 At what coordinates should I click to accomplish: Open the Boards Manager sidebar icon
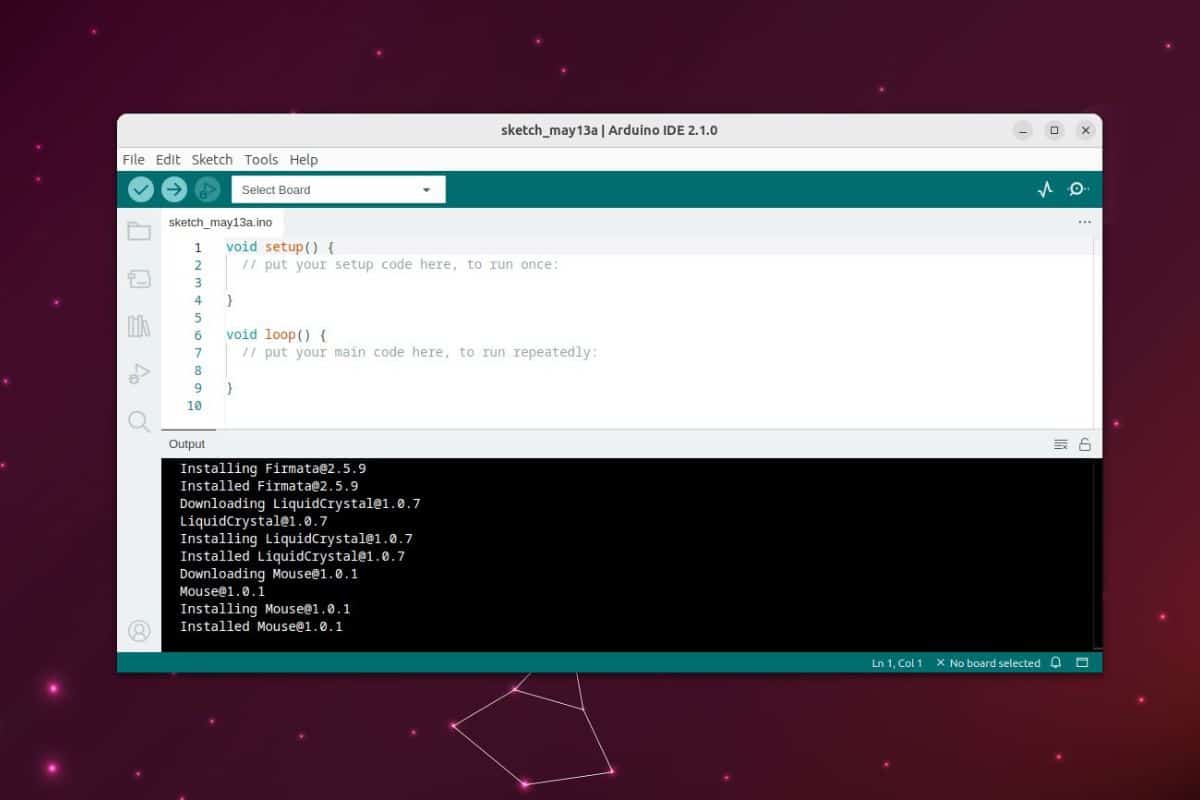pos(139,279)
